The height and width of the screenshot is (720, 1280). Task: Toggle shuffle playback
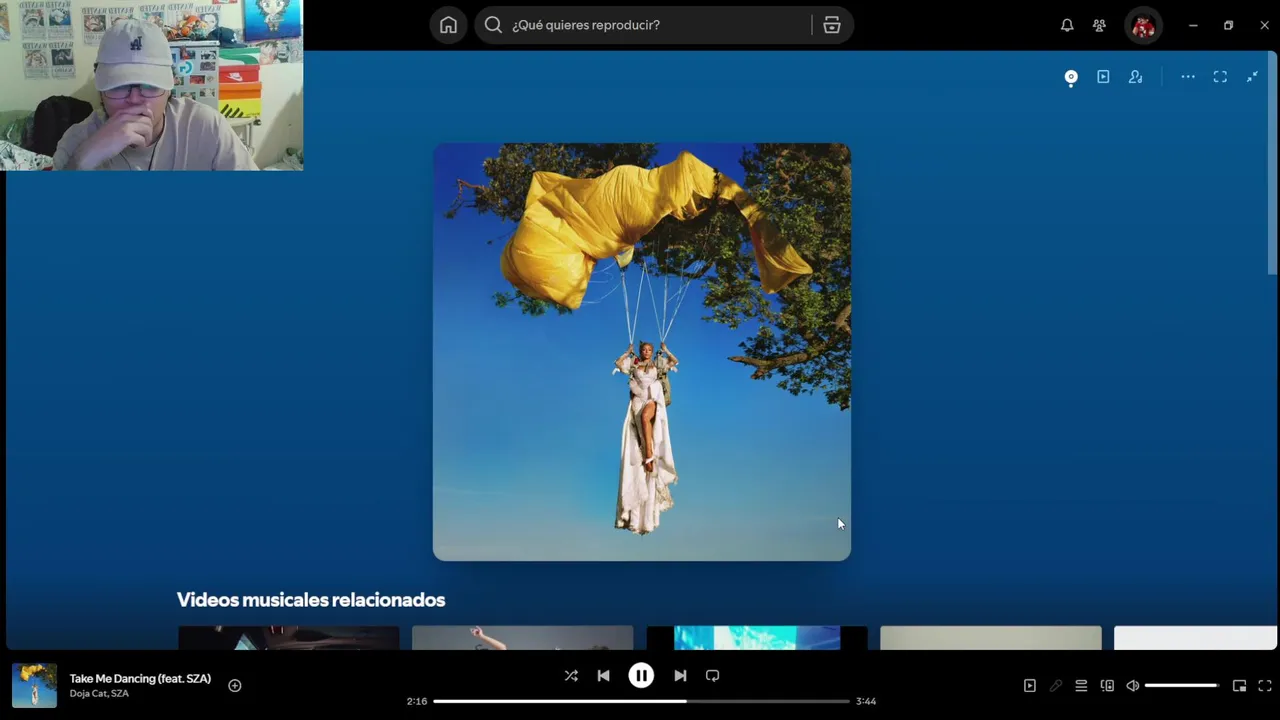pos(571,676)
